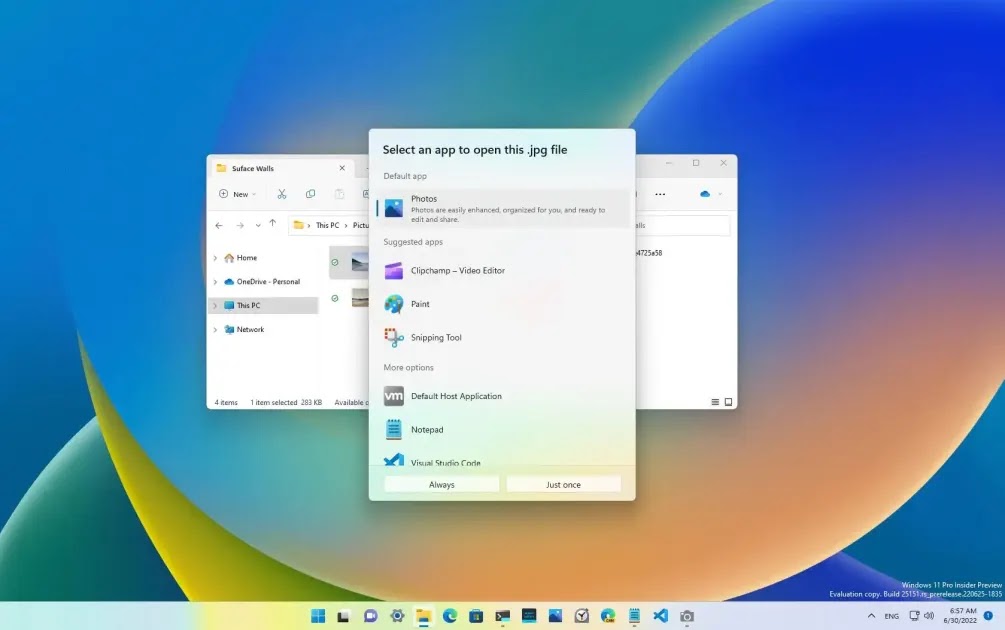The width and height of the screenshot is (1005, 630).
Task: Open Visual Studio Code from the taskbar
Action: coord(660,616)
